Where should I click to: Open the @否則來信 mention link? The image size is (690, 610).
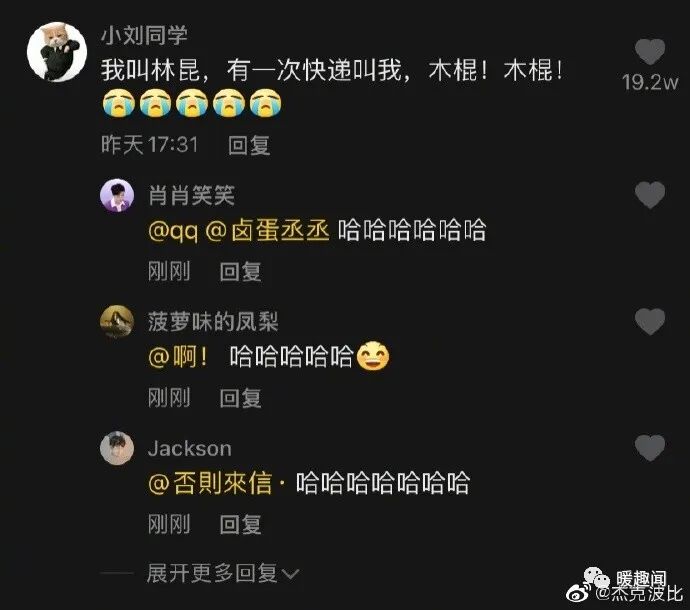click(210, 483)
